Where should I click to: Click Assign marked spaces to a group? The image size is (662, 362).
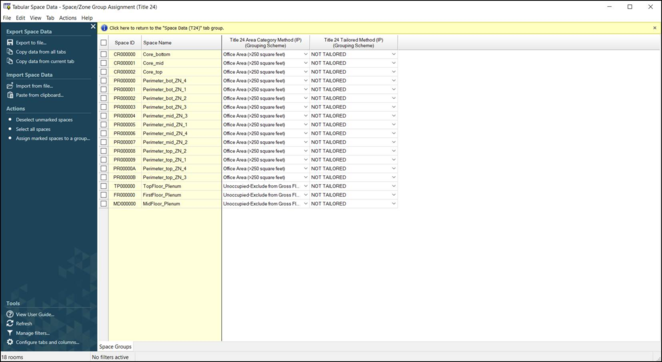53,139
